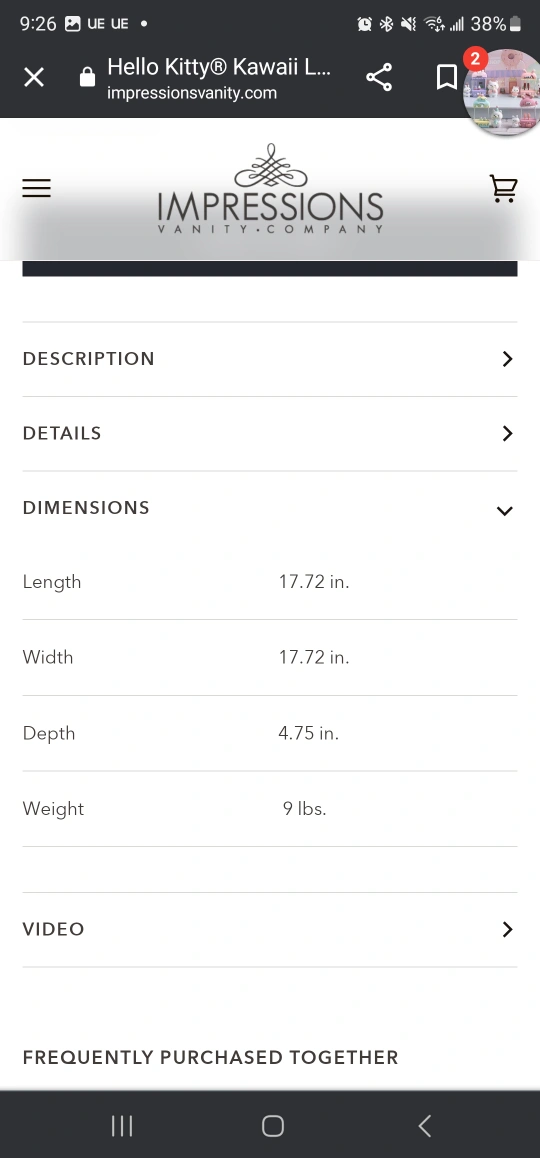Tap the Android back navigation button
The height and width of the screenshot is (1158, 540).
pyautogui.click(x=425, y=1126)
